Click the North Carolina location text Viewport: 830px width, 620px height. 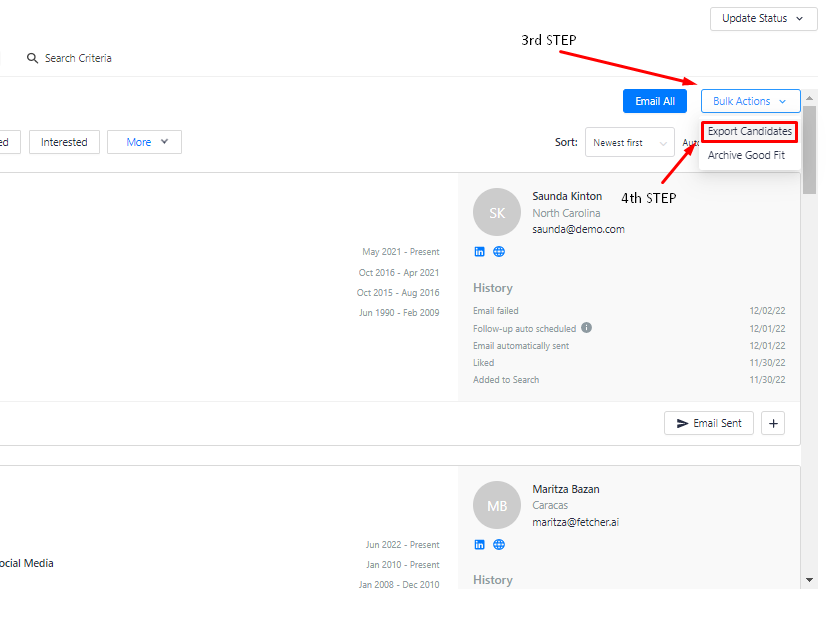566,213
